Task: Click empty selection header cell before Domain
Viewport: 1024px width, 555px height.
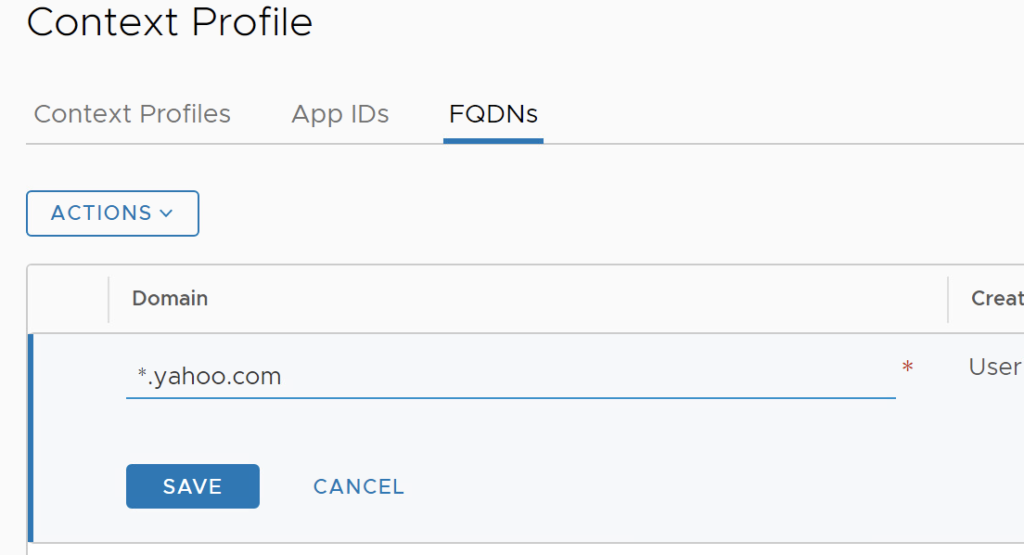Action: point(68,300)
